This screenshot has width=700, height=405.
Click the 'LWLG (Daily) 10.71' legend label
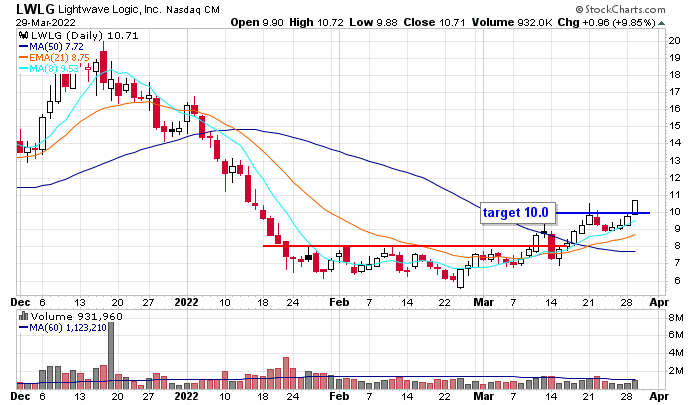[x=84, y=35]
